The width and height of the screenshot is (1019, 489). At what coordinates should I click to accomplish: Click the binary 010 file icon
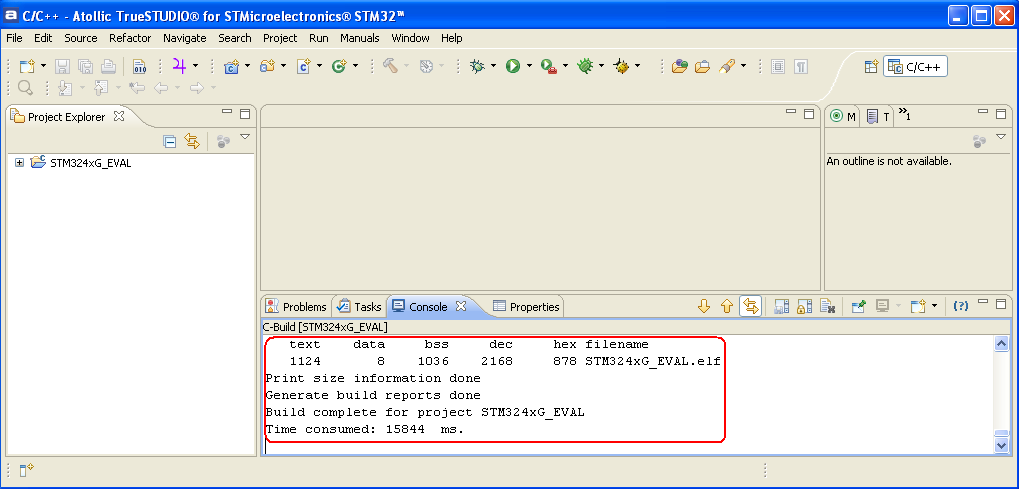[140, 66]
